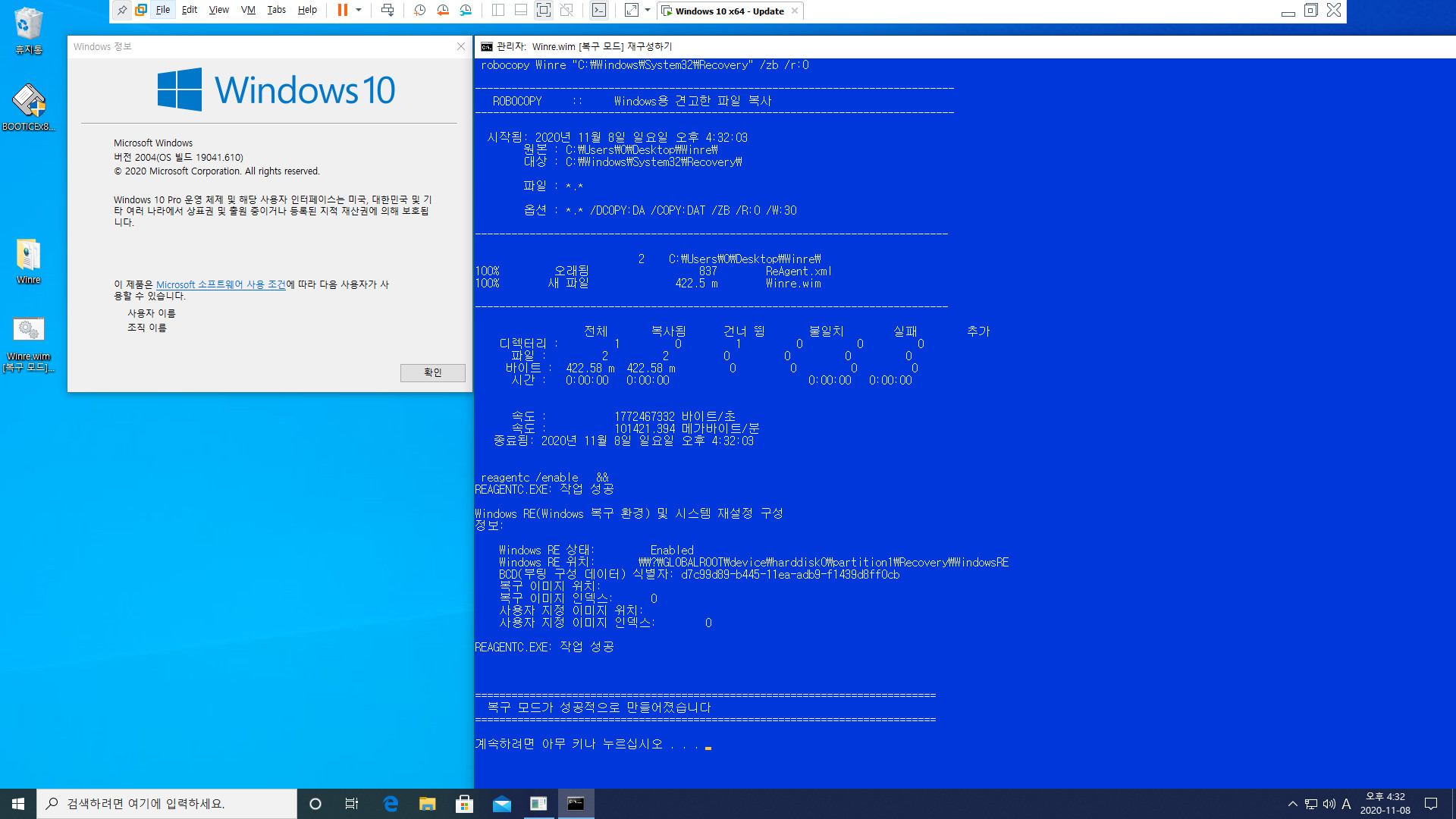
Task: Open Cortana circle icon on taskbar
Action: click(315, 804)
